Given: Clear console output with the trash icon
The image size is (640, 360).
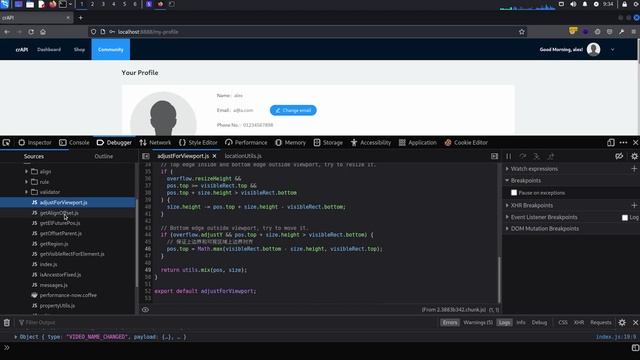Looking at the screenshot, I should (x=7, y=322).
